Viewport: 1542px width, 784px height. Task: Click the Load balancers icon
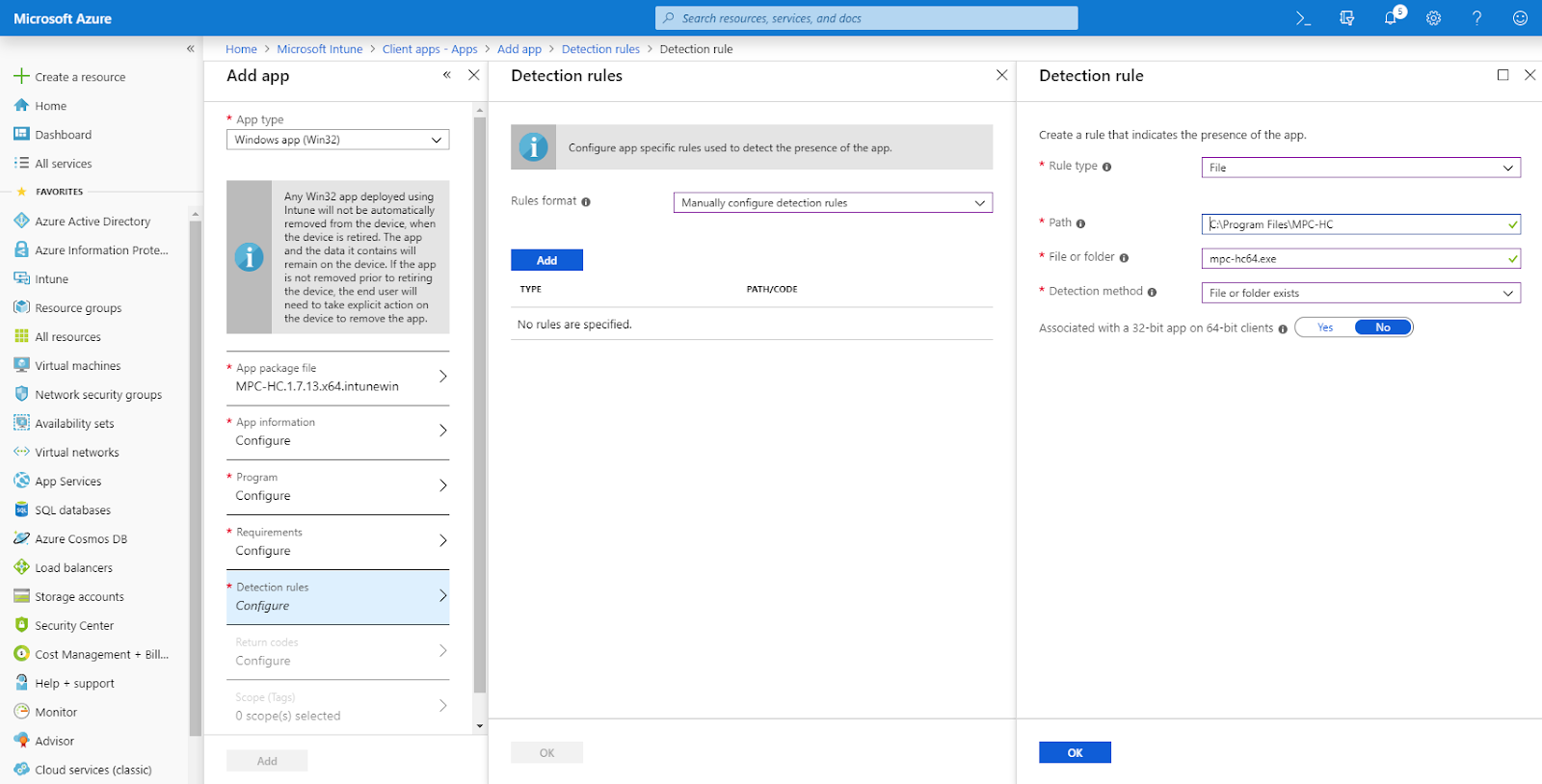pos(21,567)
